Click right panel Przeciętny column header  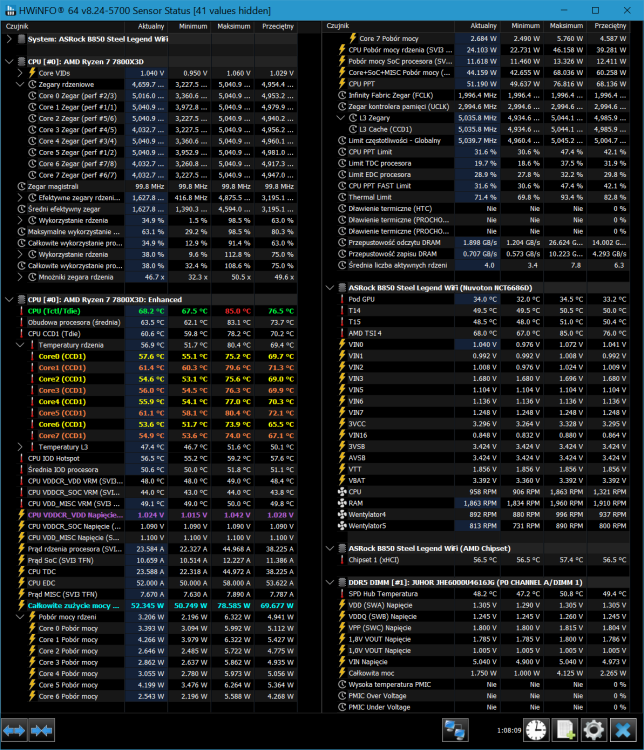[609, 26]
